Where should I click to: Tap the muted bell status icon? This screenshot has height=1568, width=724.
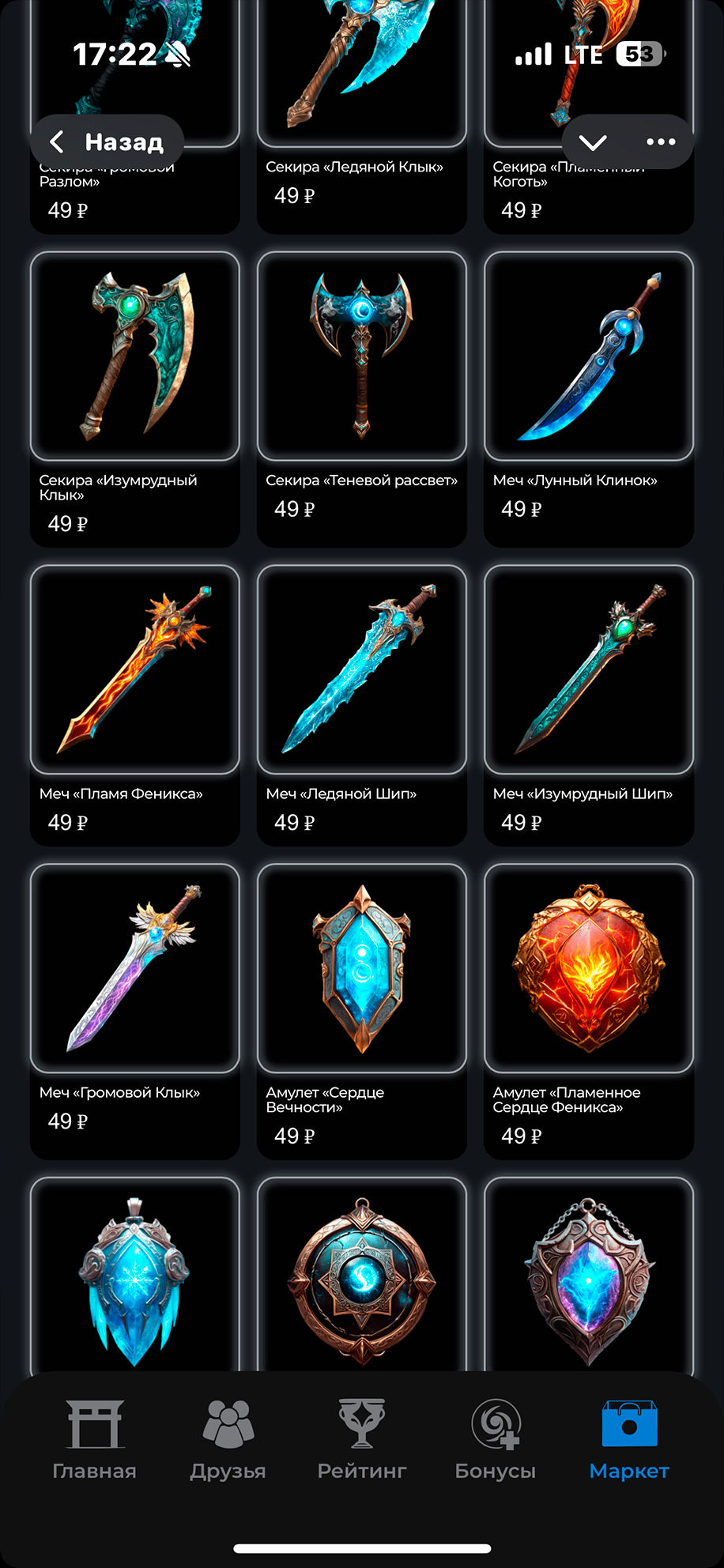(x=179, y=55)
